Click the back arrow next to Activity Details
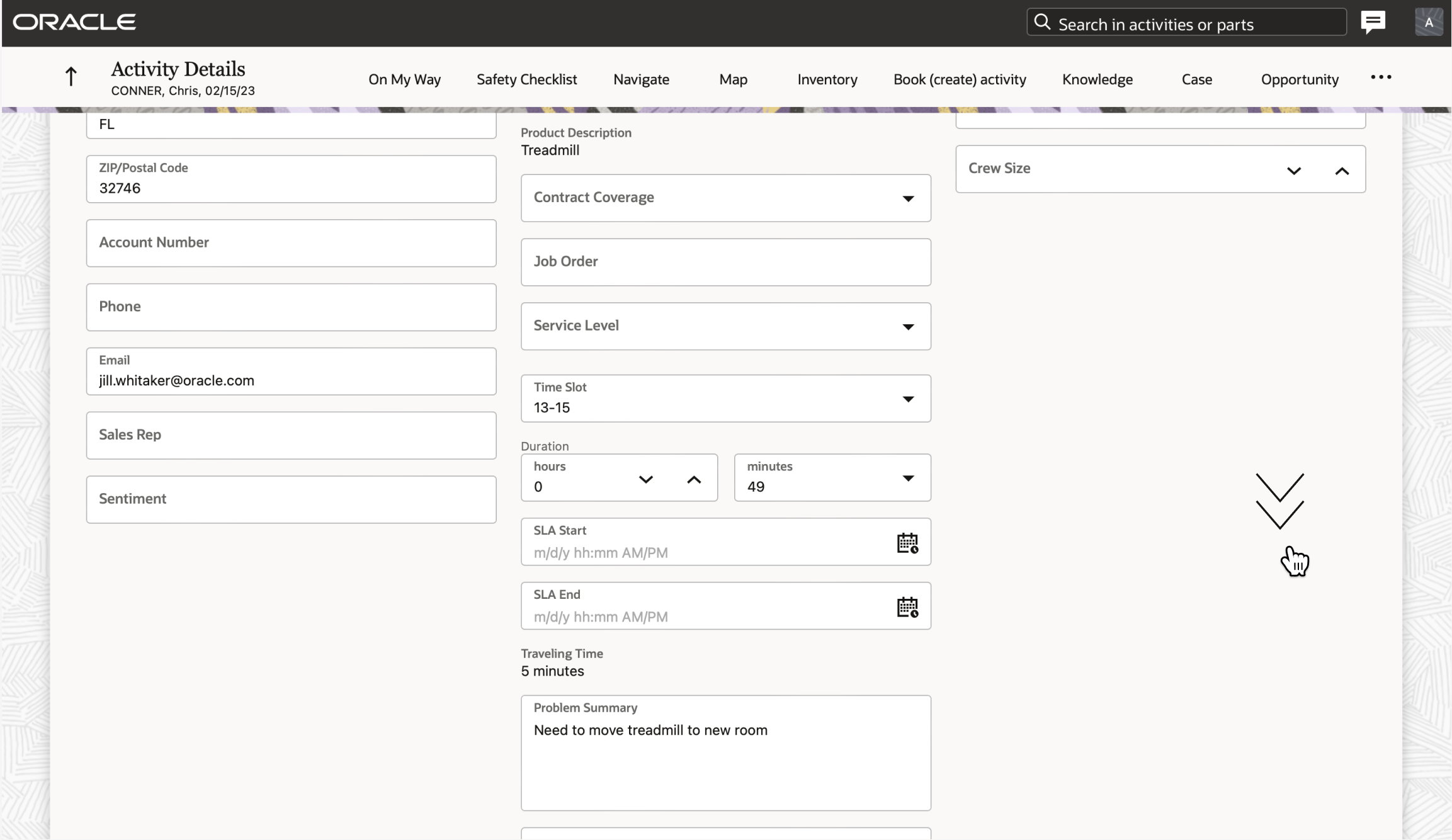This screenshot has width=1452, height=840. tap(71, 76)
